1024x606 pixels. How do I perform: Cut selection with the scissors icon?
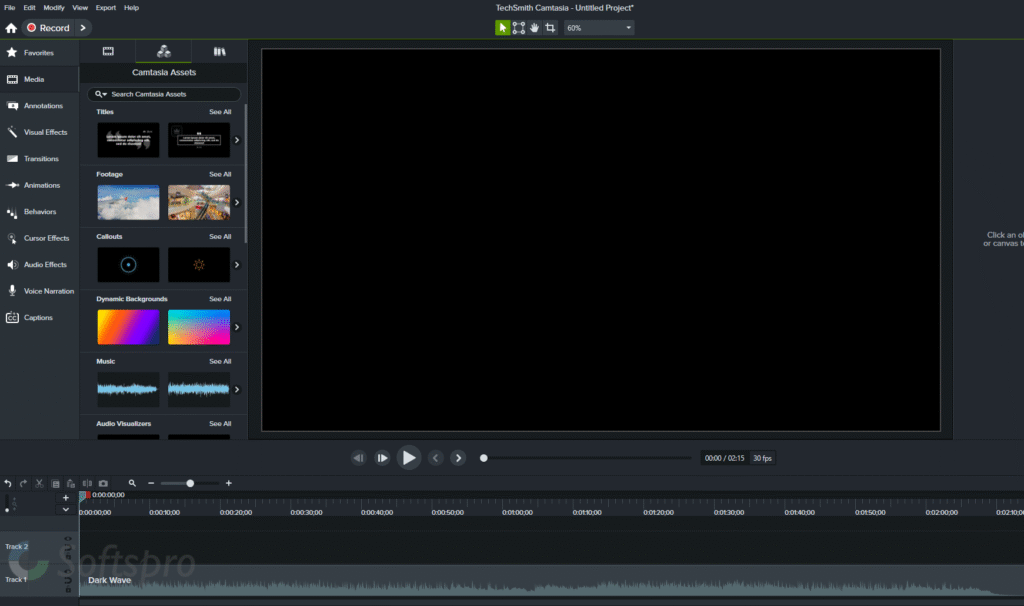tap(39, 484)
